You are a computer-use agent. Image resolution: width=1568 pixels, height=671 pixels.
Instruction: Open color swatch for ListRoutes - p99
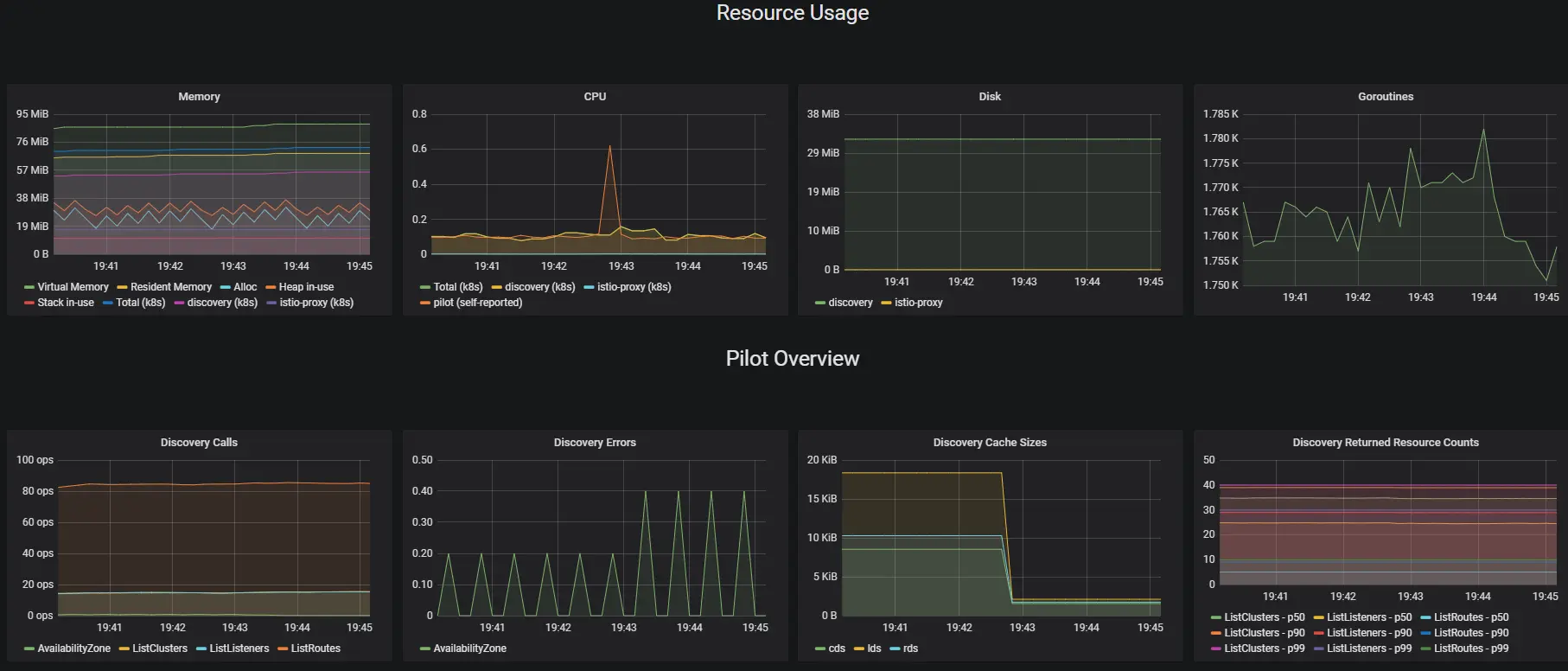point(1425,649)
